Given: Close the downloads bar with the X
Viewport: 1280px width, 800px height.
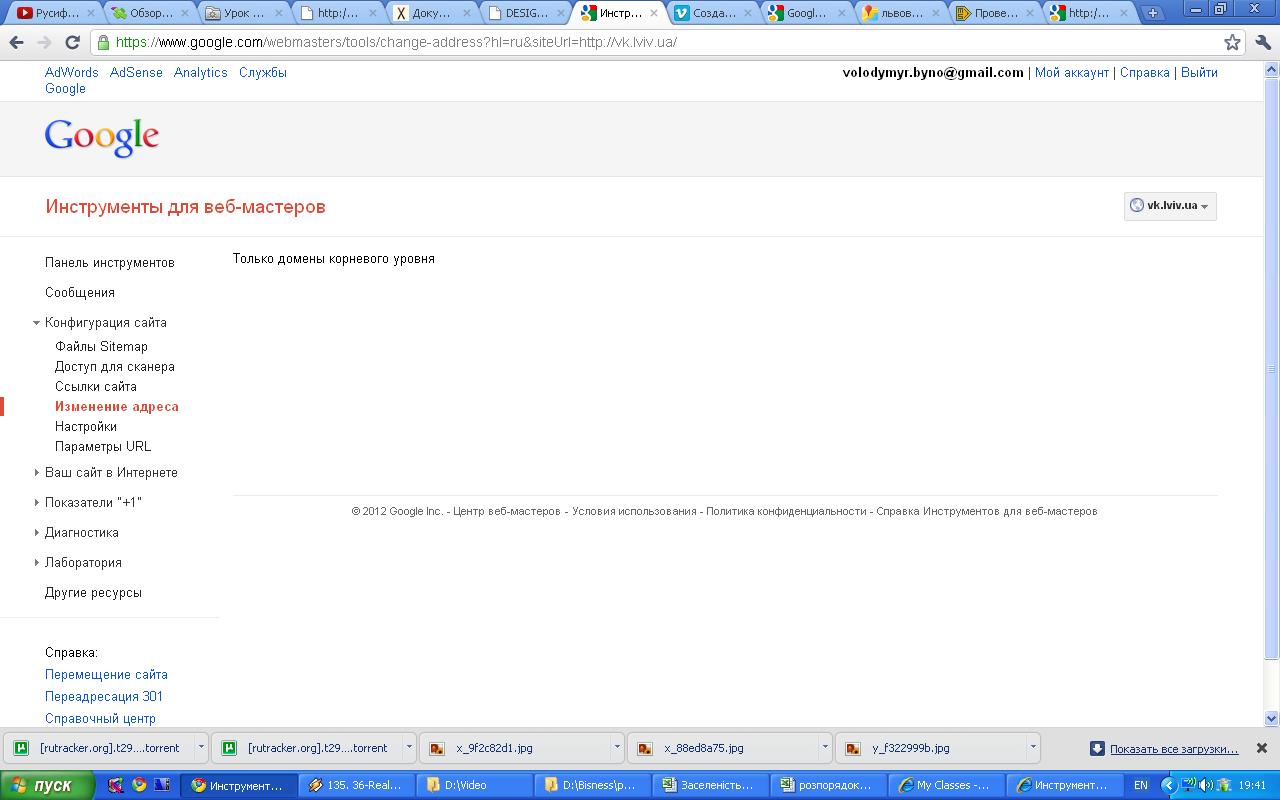Looking at the screenshot, I should 1262,748.
